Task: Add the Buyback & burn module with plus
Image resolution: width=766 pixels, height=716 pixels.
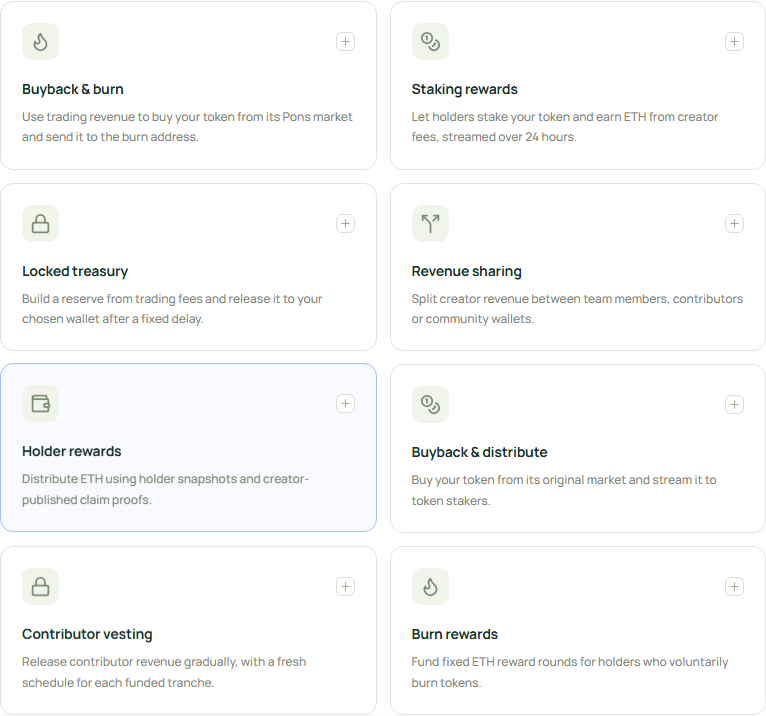Action: [345, 42]
